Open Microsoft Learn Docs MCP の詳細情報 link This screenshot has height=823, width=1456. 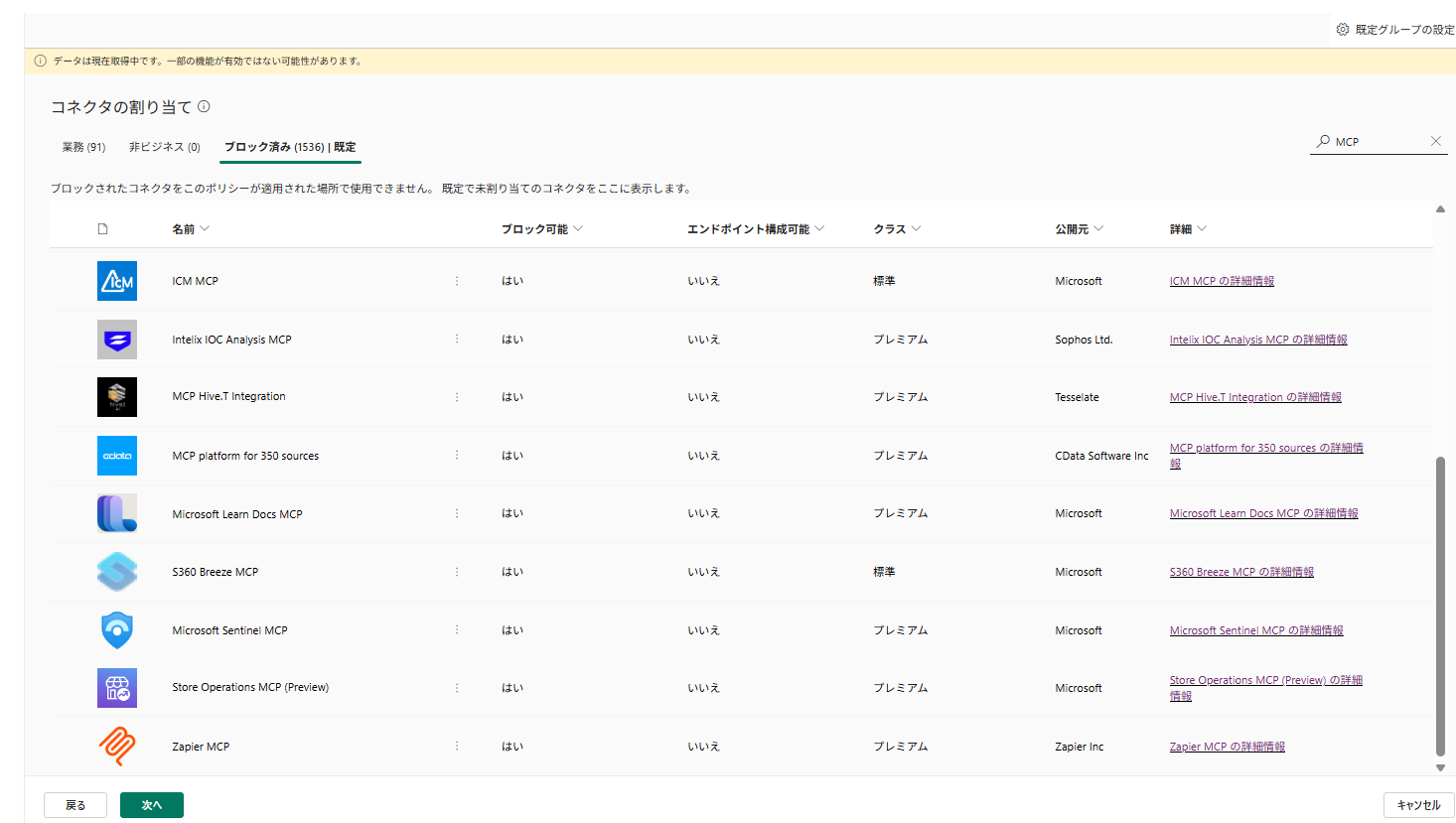coord(1264,513)
